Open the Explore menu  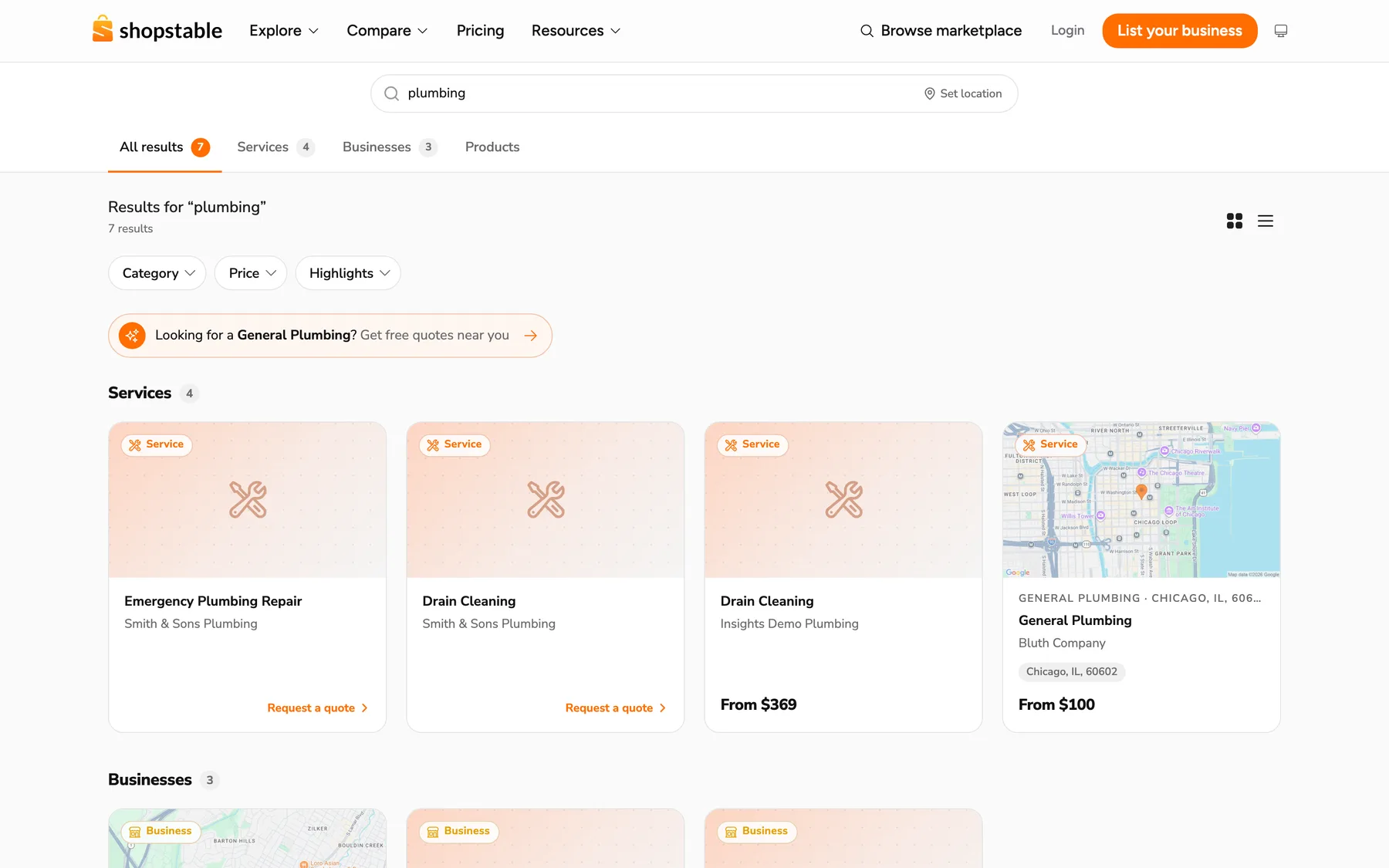coord(284,31)
